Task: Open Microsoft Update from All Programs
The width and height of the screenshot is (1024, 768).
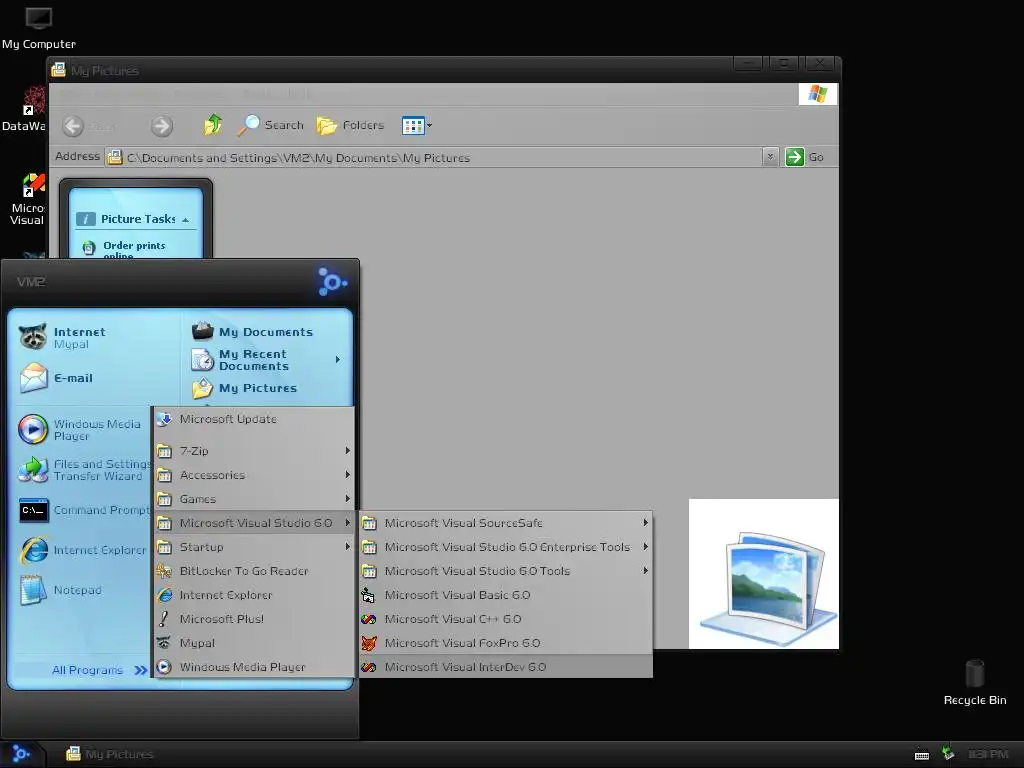Action: 254,419
